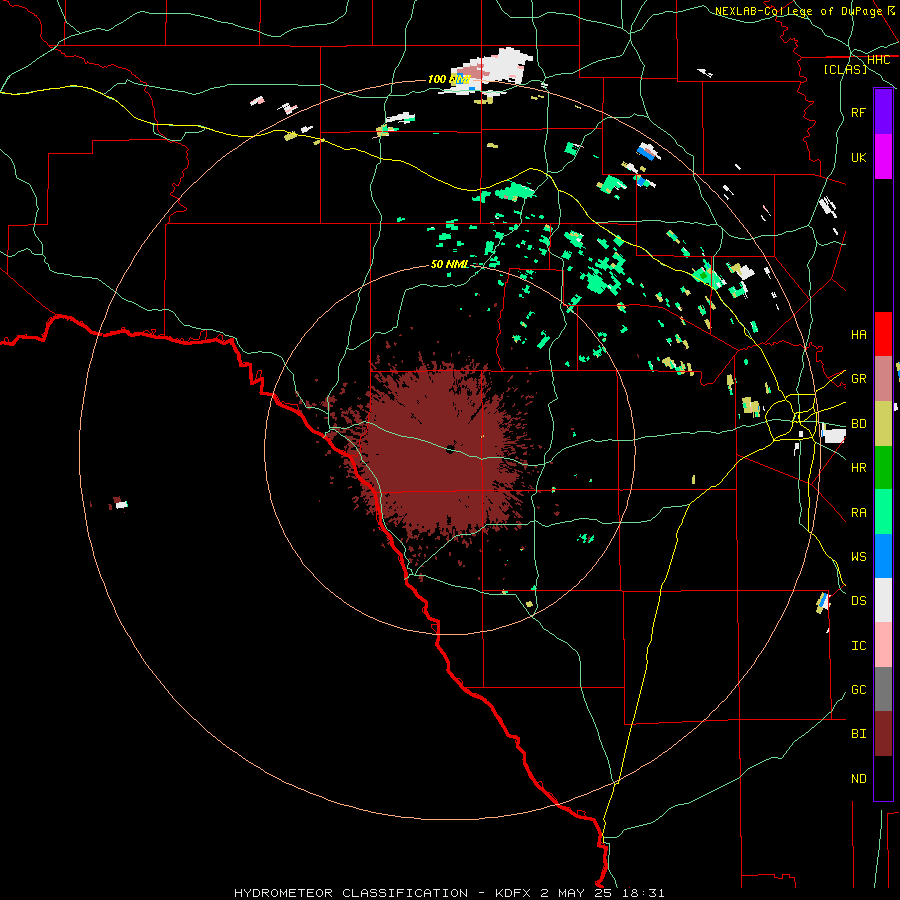Click the "DS" legend label

coord(859,601)
